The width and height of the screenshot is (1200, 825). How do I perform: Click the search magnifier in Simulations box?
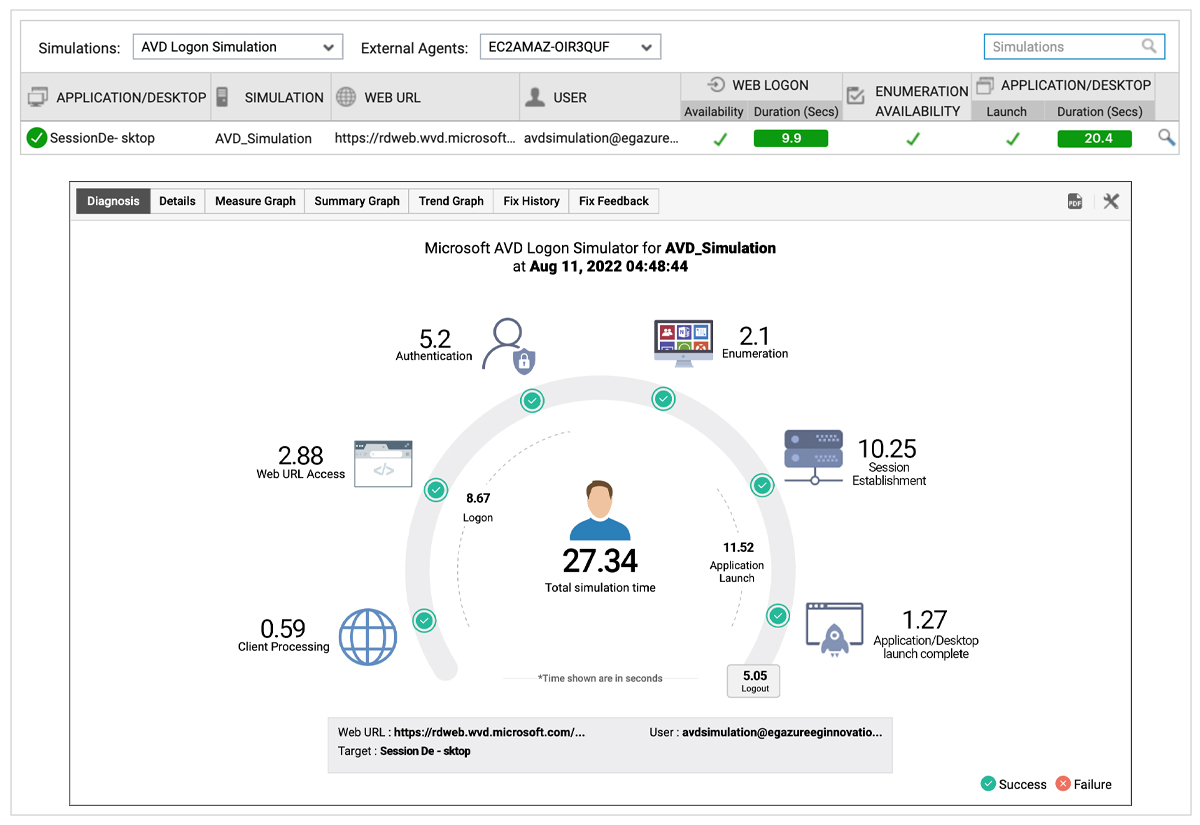point(1150,46)
